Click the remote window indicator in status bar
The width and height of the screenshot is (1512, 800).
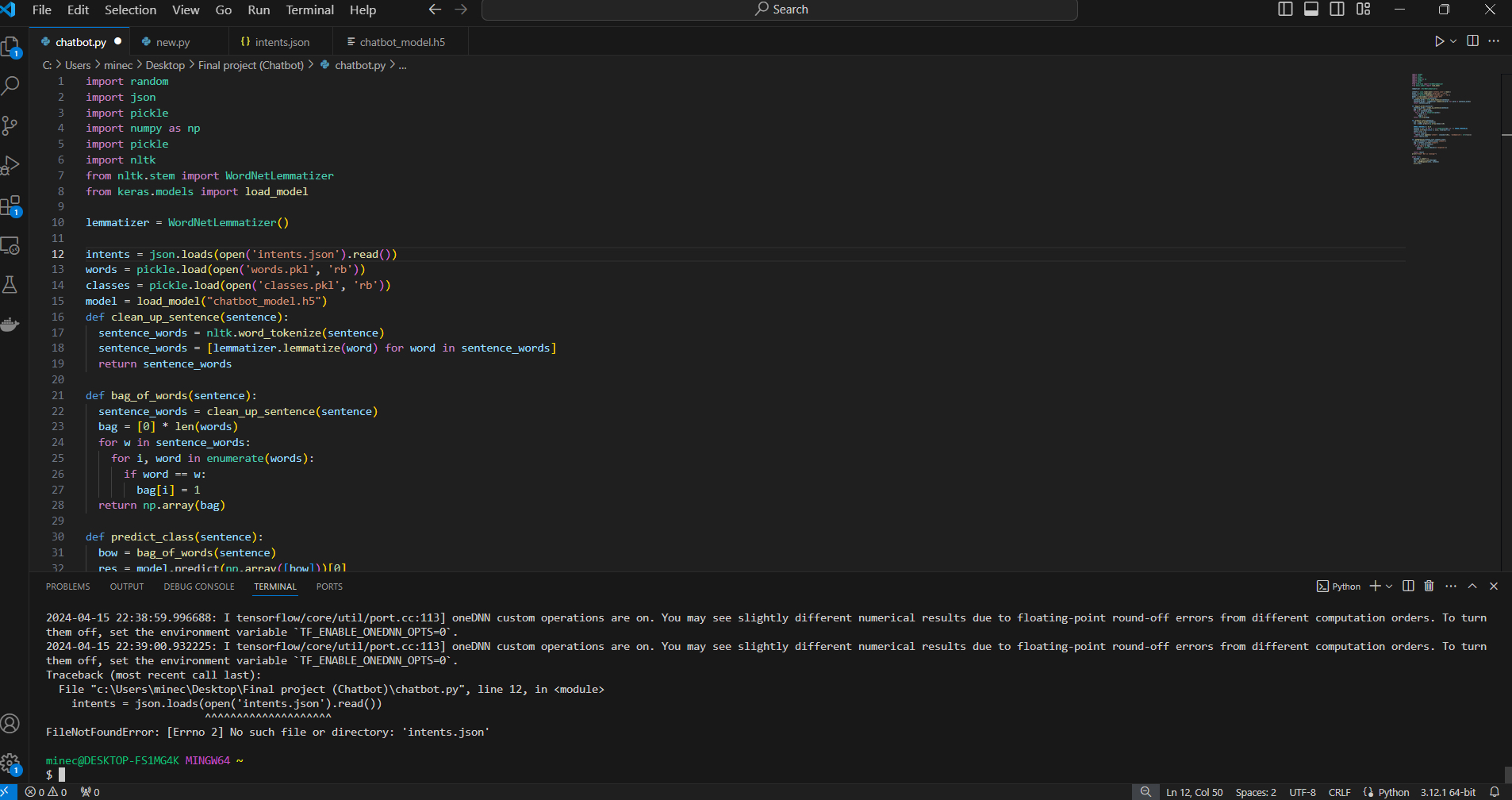pyautogui.click(x=8, y=792)
